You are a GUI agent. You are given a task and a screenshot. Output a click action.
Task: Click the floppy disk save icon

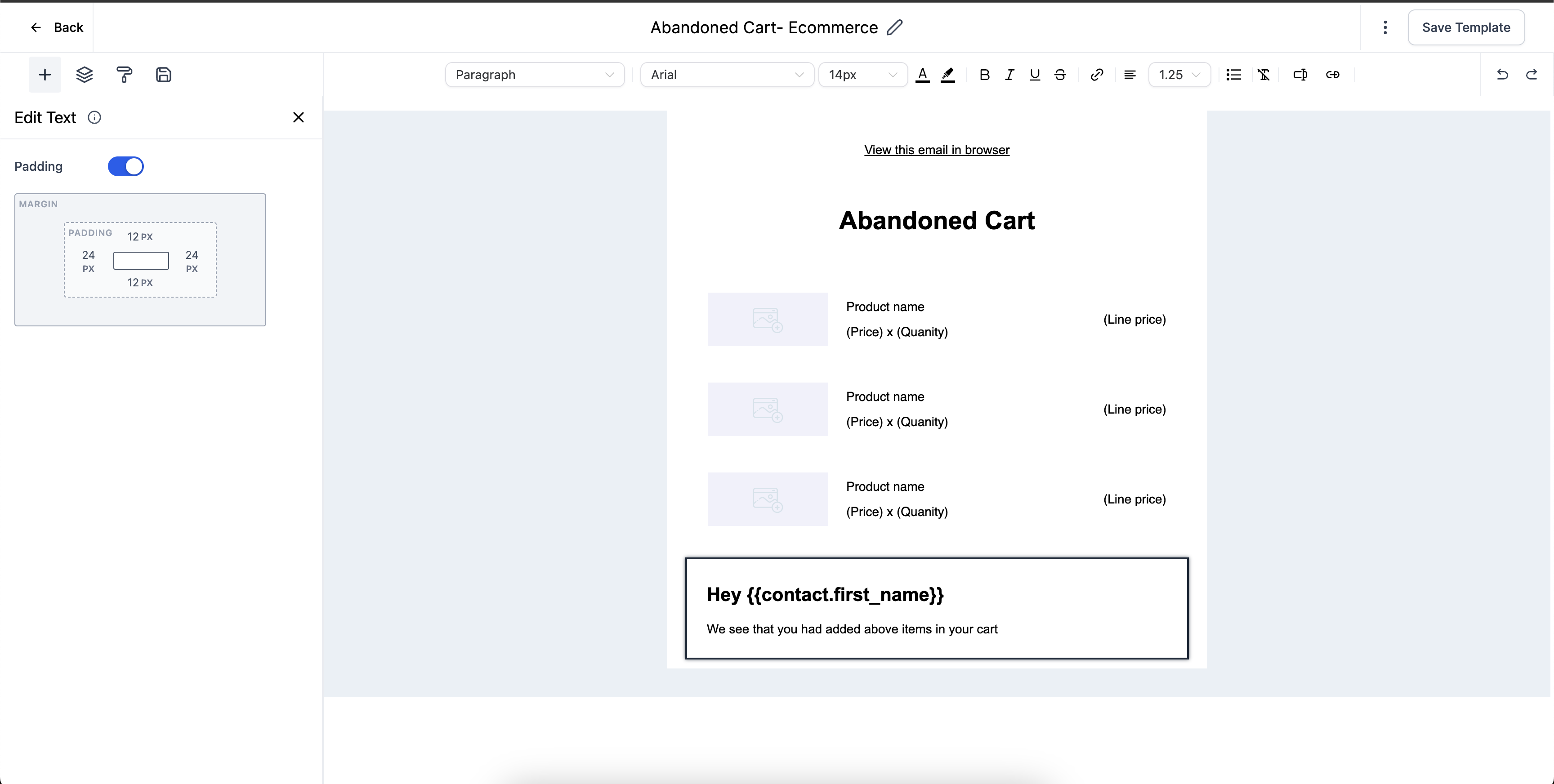coord(164,75)
